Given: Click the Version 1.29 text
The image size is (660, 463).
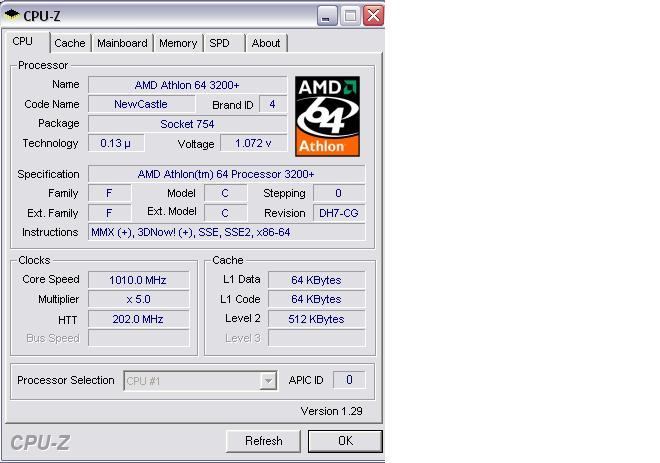Looking at the screenshot, I should [x=332, y=411].
